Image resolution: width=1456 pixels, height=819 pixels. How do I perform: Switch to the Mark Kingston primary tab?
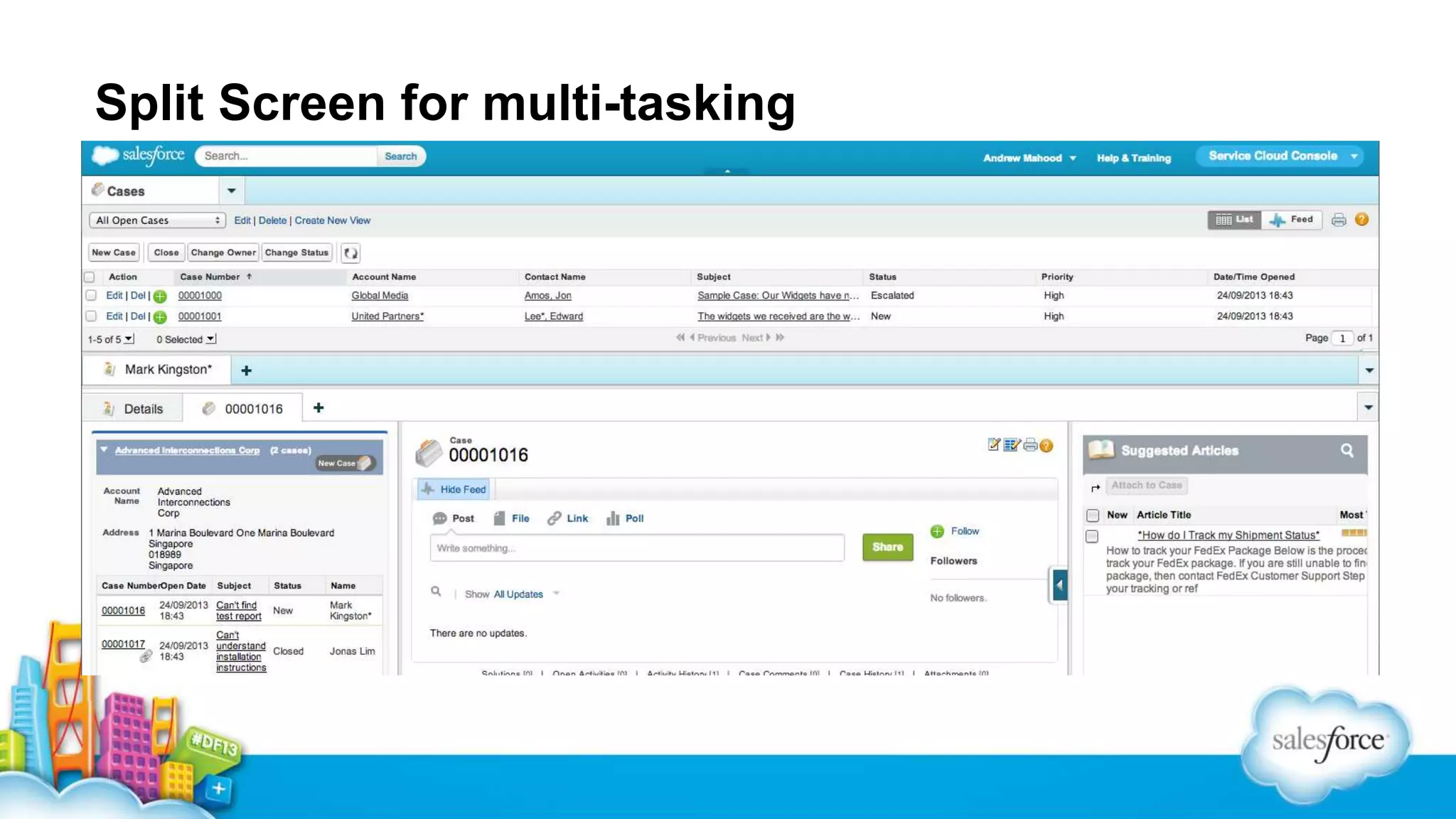[x=158, y=370]
